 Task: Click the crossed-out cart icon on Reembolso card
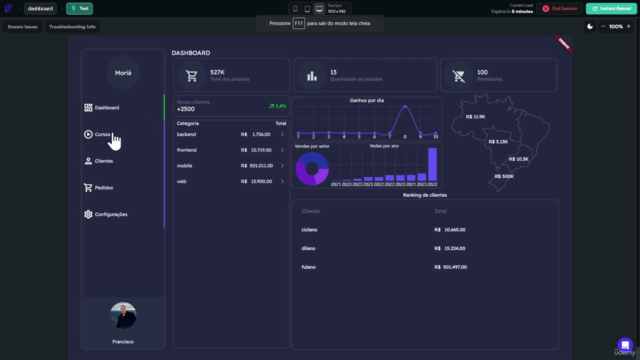point(459,76)
